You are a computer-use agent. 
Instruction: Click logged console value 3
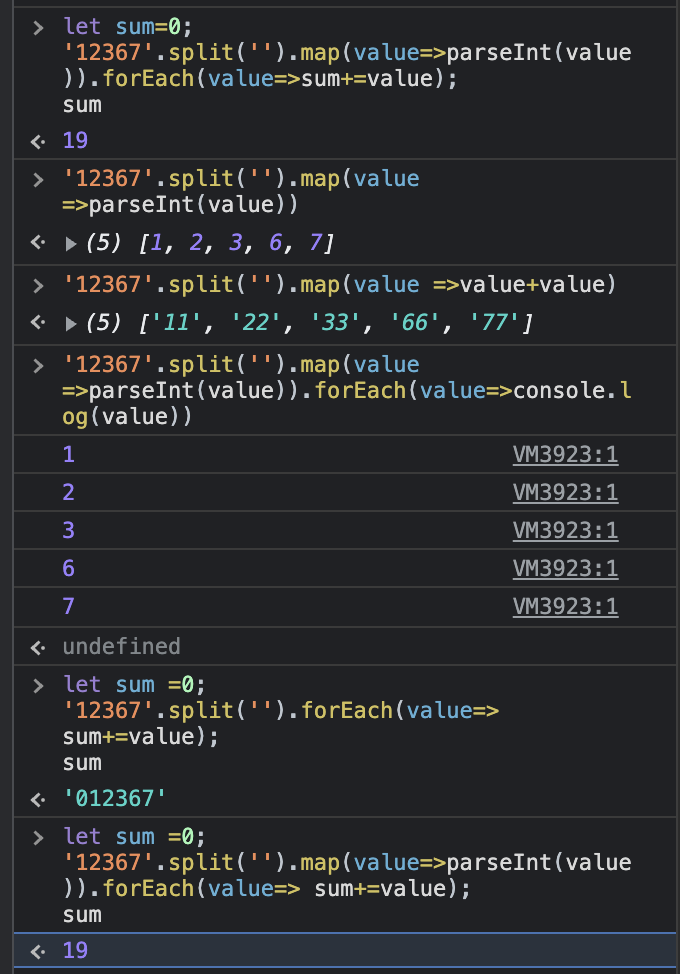69,530
